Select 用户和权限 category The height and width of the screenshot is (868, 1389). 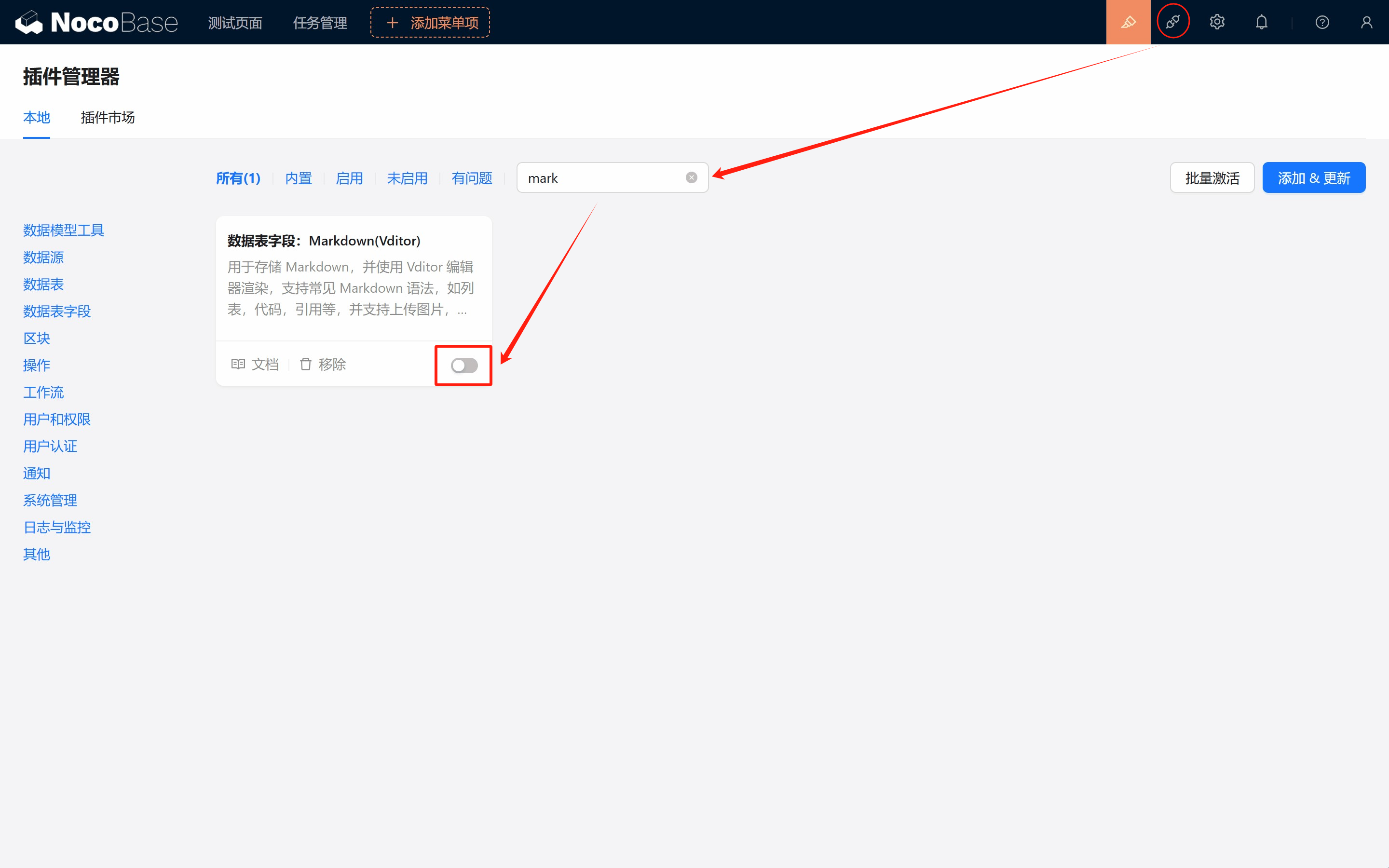pos(57,419)
